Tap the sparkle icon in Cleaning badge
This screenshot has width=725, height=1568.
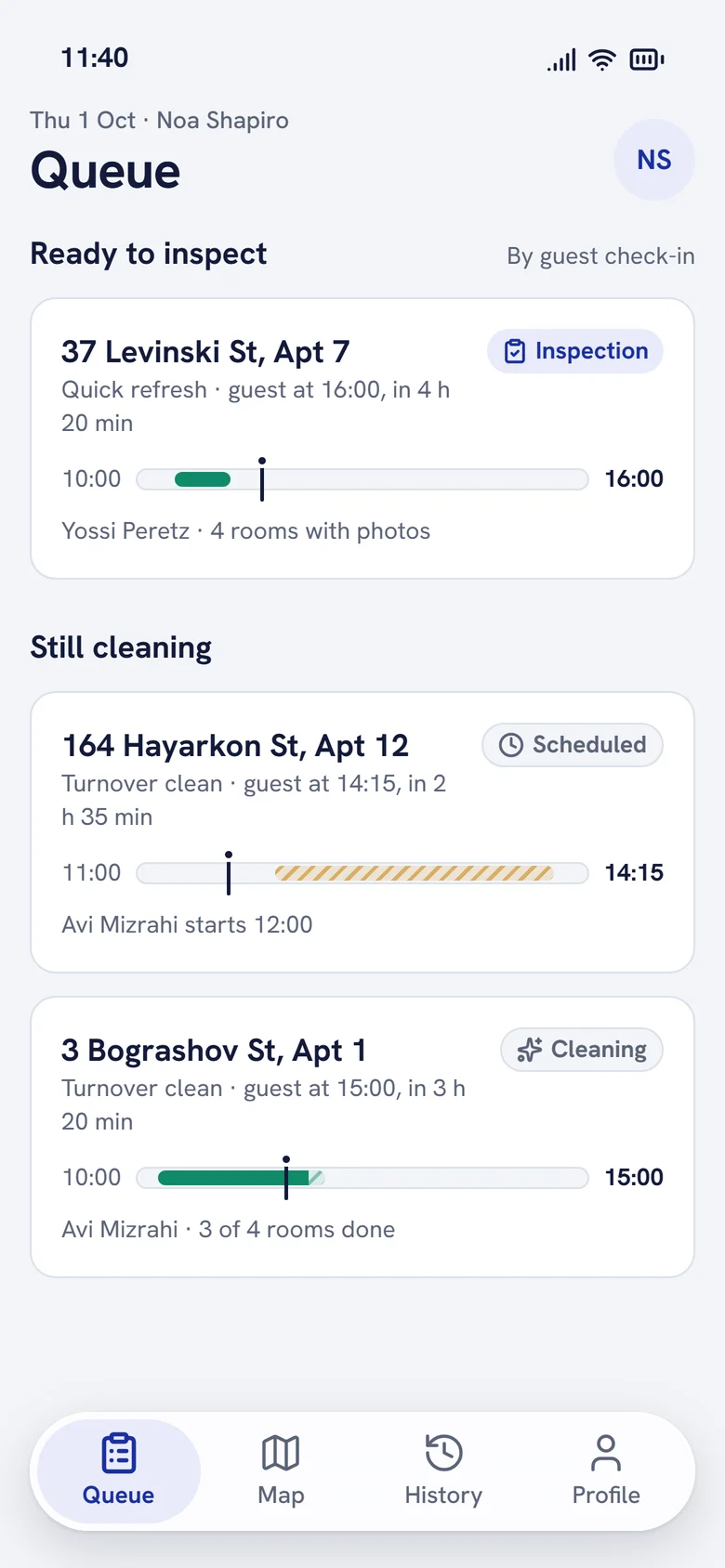(x=530, y=1050)
